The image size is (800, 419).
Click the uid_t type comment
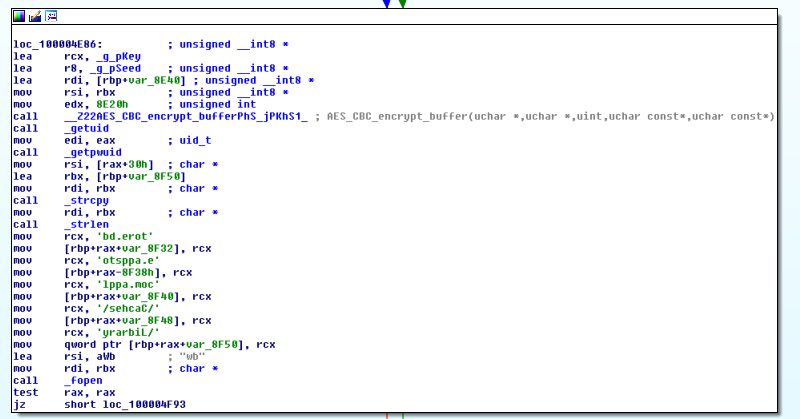[195, 140]
